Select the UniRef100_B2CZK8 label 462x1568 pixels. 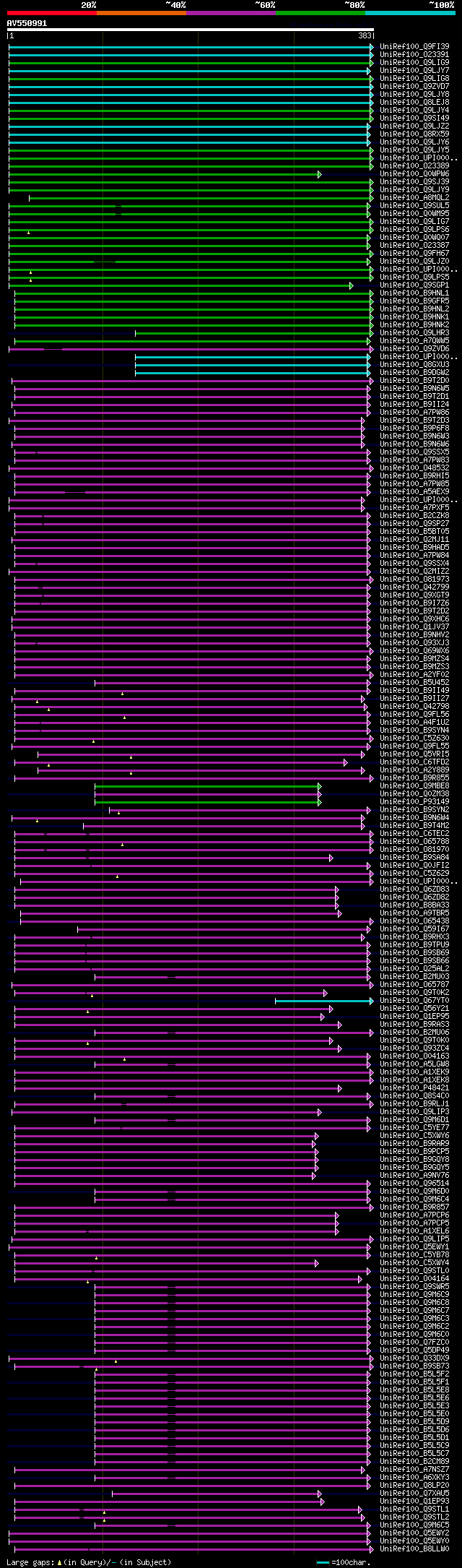click(414, 516)
